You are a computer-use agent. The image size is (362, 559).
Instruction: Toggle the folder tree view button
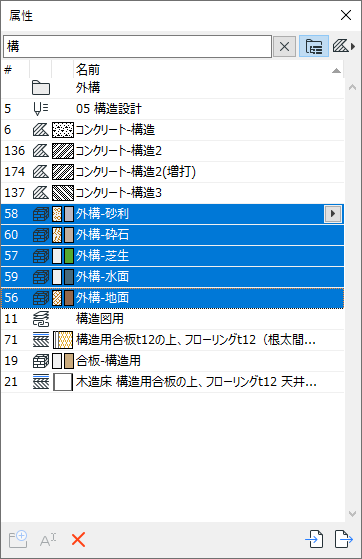click(x=313, y=46)
